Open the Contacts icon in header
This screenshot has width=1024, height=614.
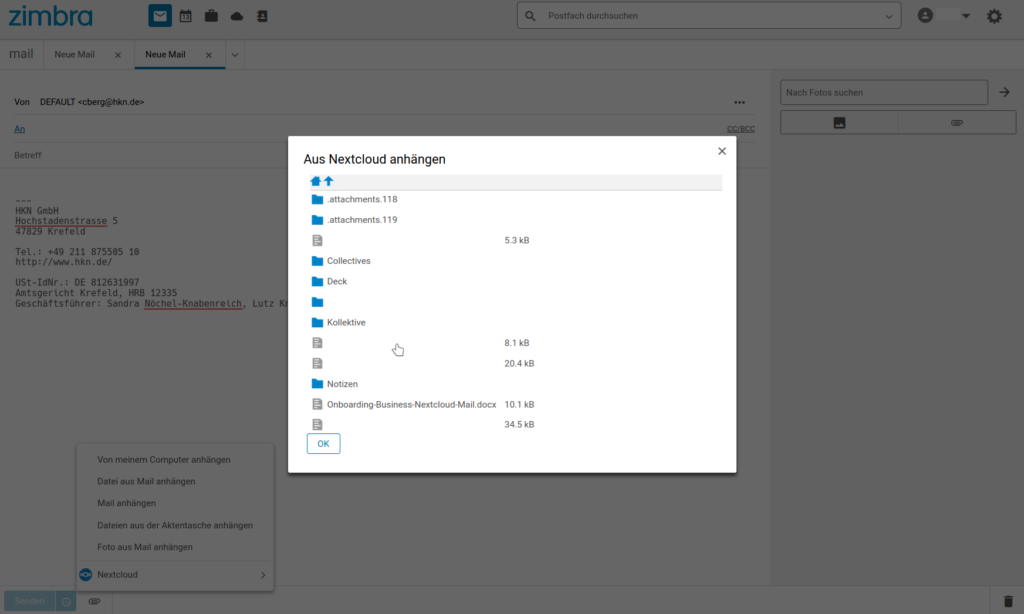(262, 16)
